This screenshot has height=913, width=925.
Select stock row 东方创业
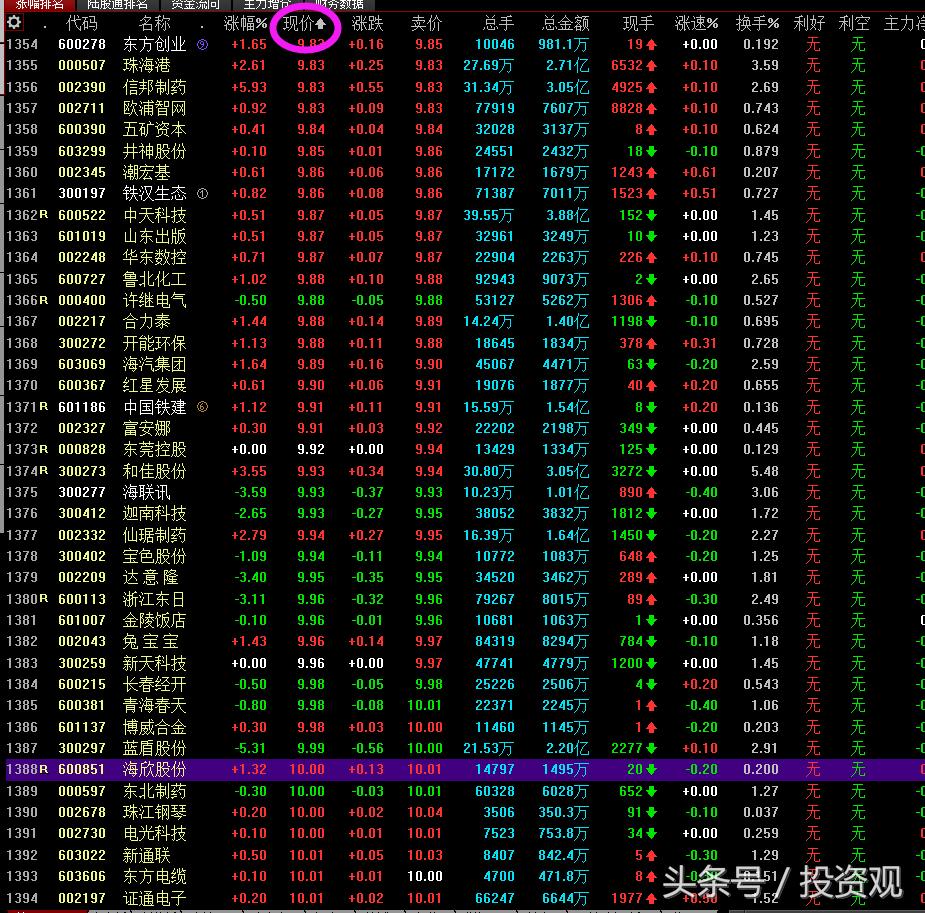[465, 44]
